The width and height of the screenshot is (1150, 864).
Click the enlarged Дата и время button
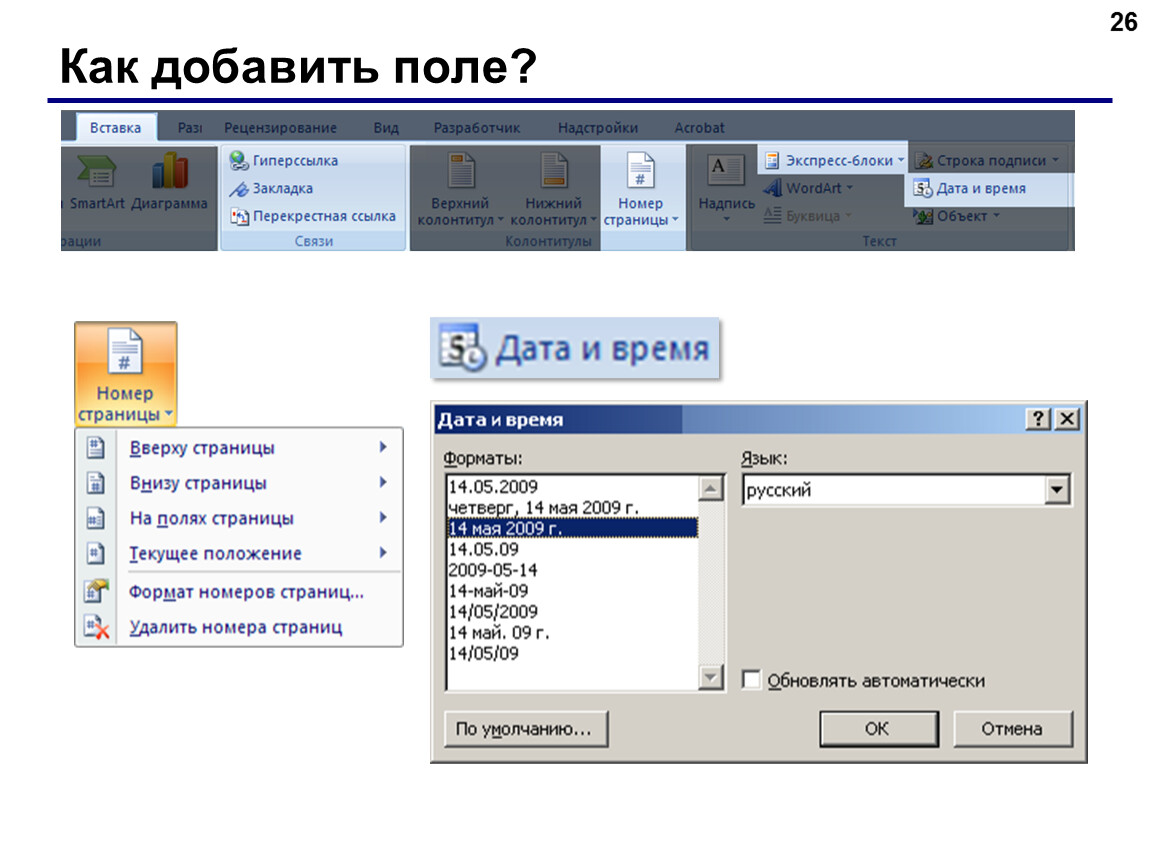point(575,348)
